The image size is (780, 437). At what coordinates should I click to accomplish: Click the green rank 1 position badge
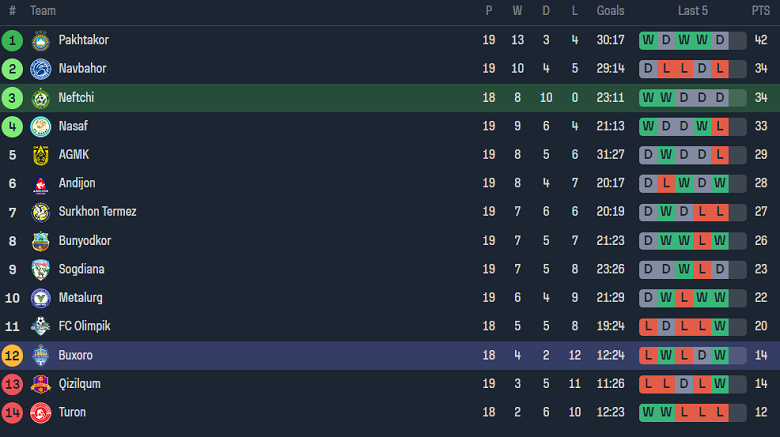click(12, 41)
